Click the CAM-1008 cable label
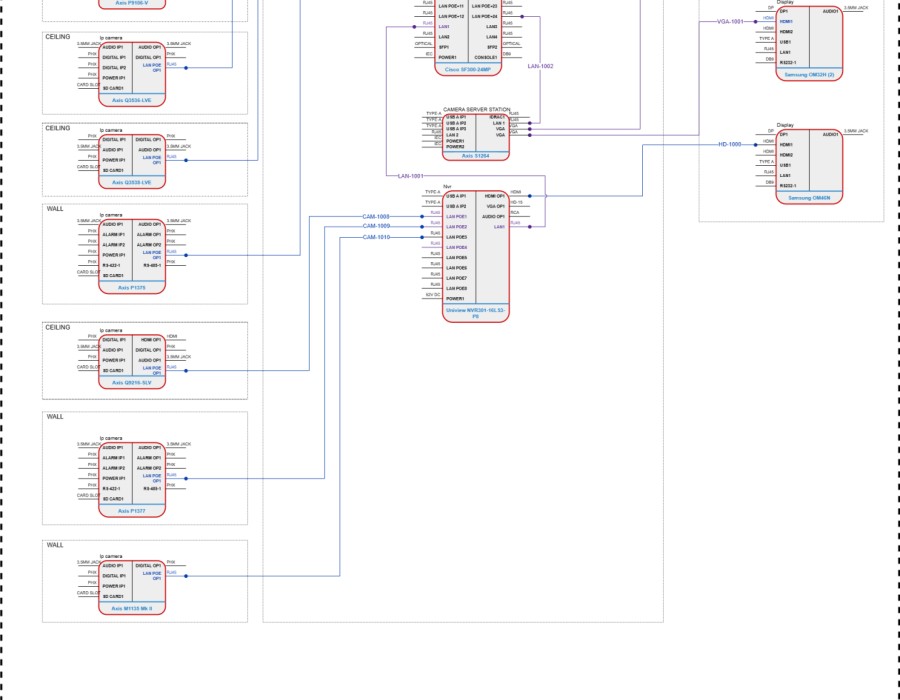 pyautogui.click(x=376, y=216)
